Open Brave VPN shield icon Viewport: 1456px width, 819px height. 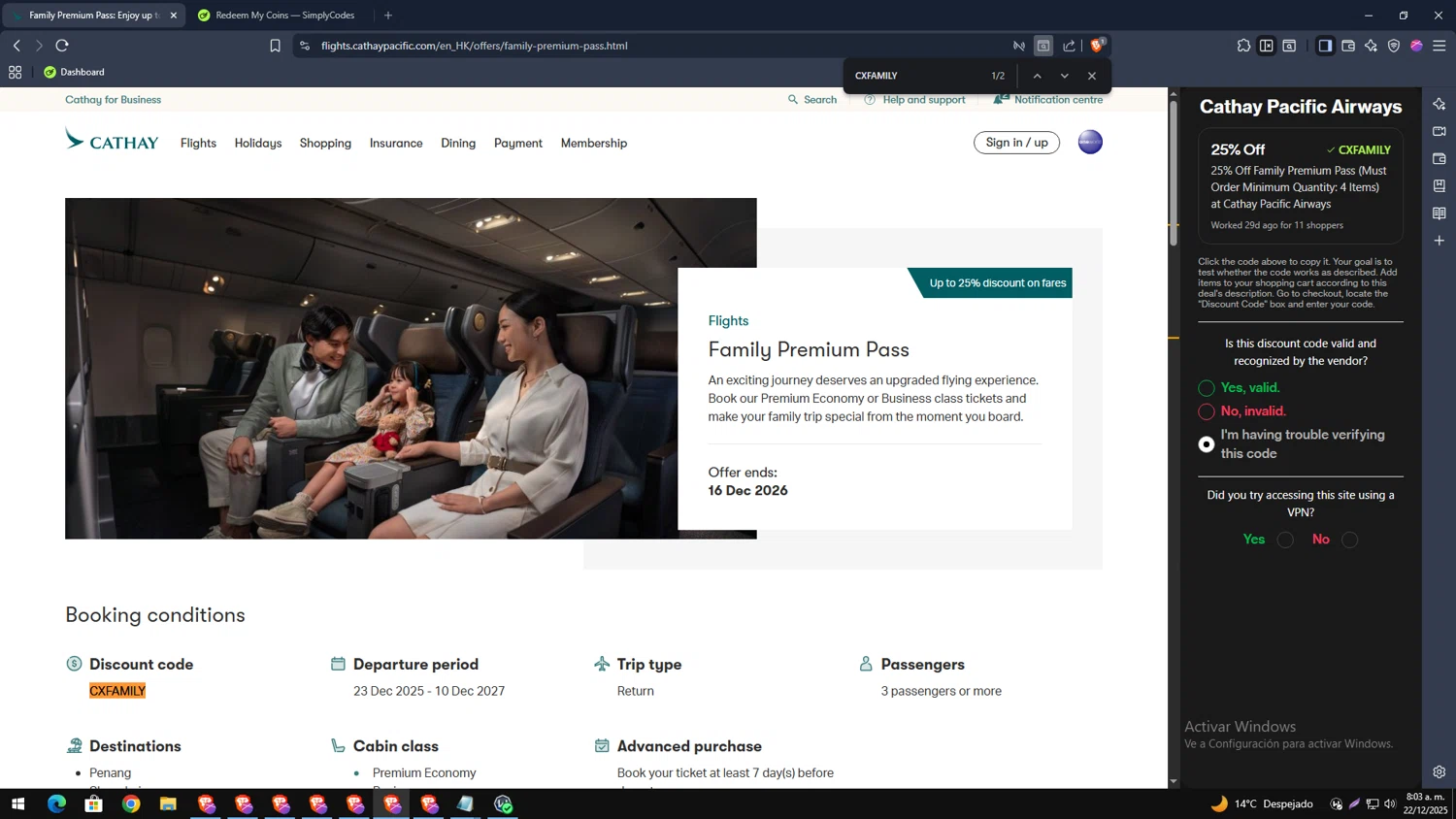[1394, 46]
